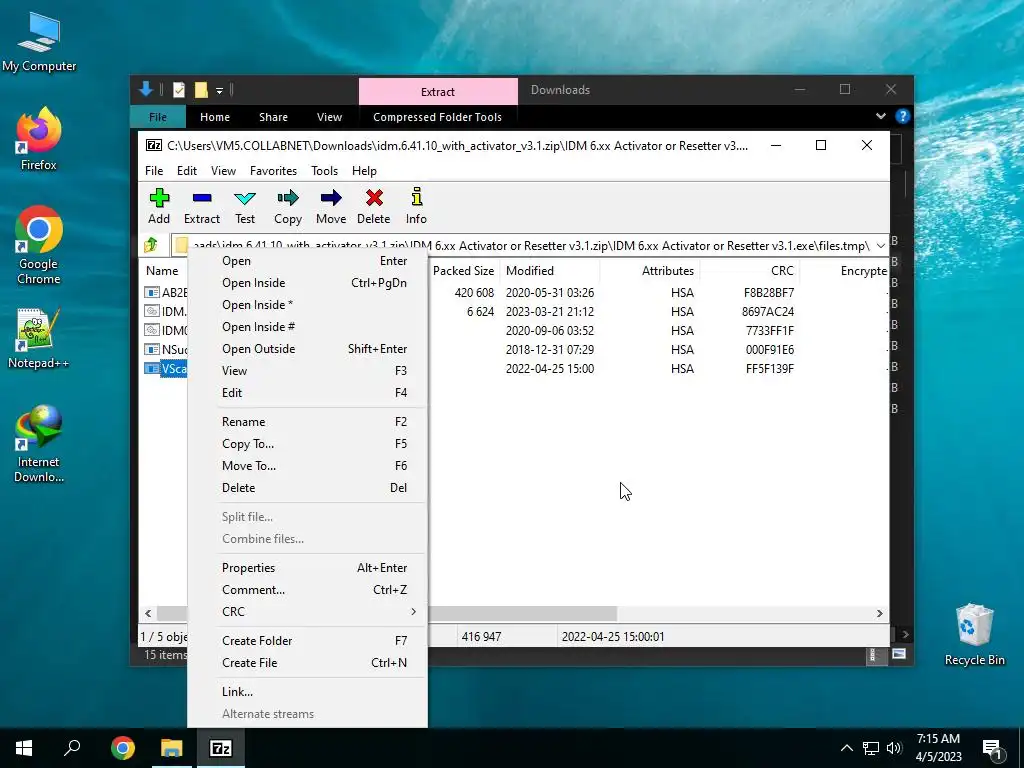1024x768 pixels.
Task: Choose View F3 in context menu
Action: 314,371
